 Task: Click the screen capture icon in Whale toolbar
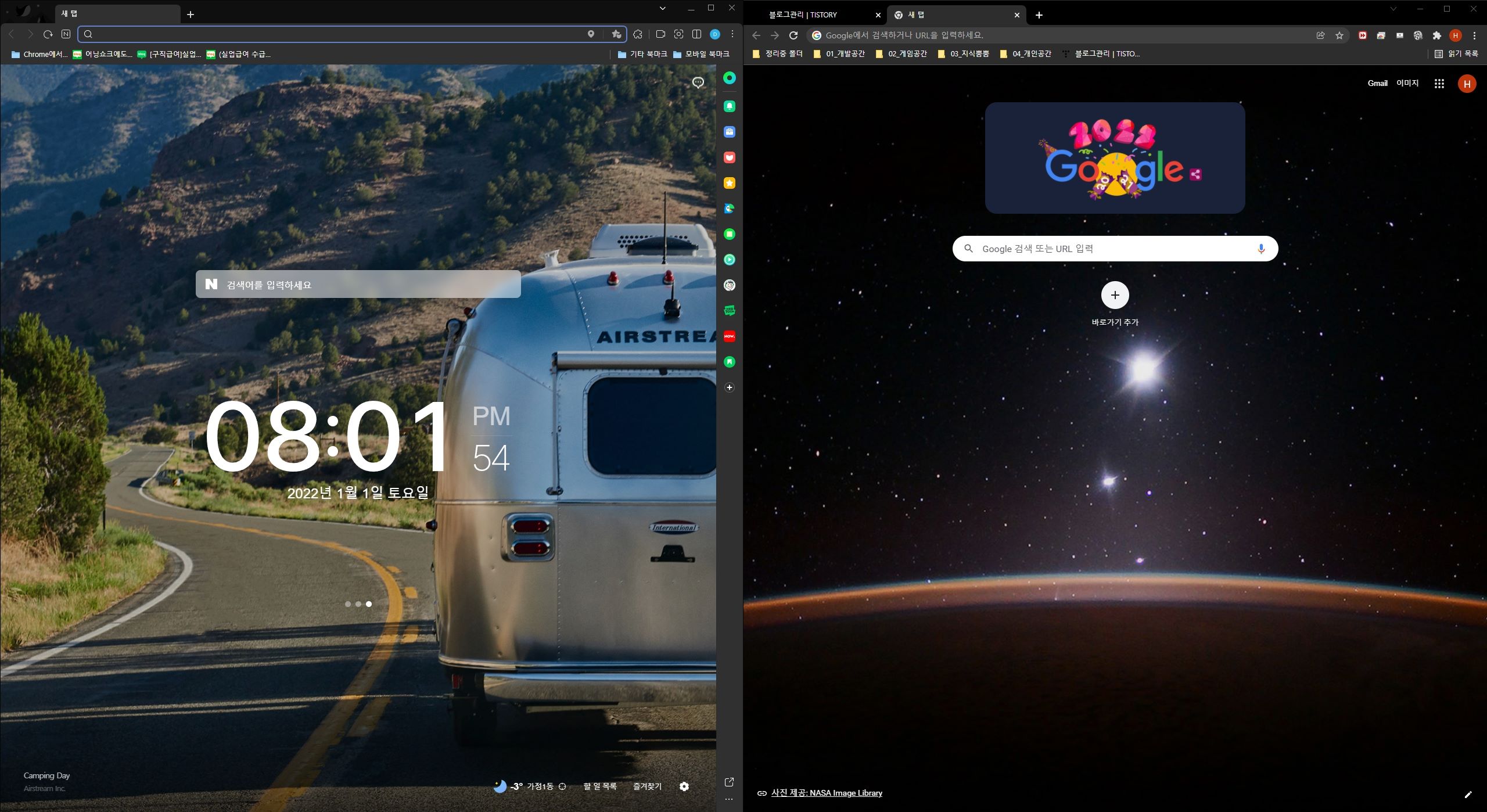pyautogui.click(x=678, y=34)
